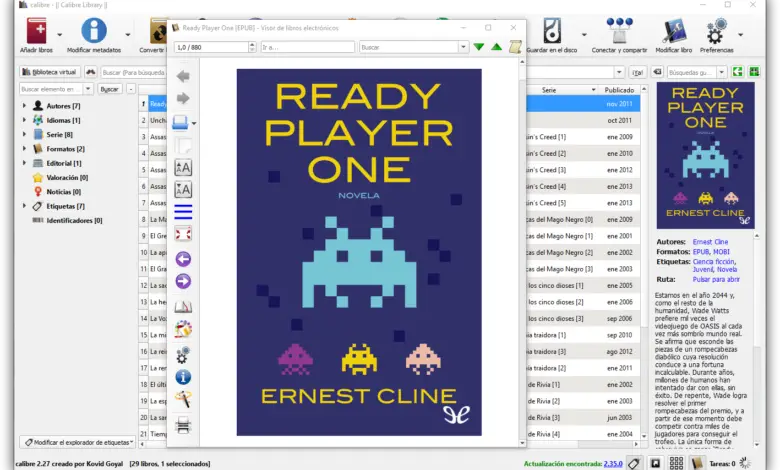Image resolution: width=780 pixels, height=470 pixels.
Task: Click the colorful palette icon in viewer
Action: (x=183, y=329)
